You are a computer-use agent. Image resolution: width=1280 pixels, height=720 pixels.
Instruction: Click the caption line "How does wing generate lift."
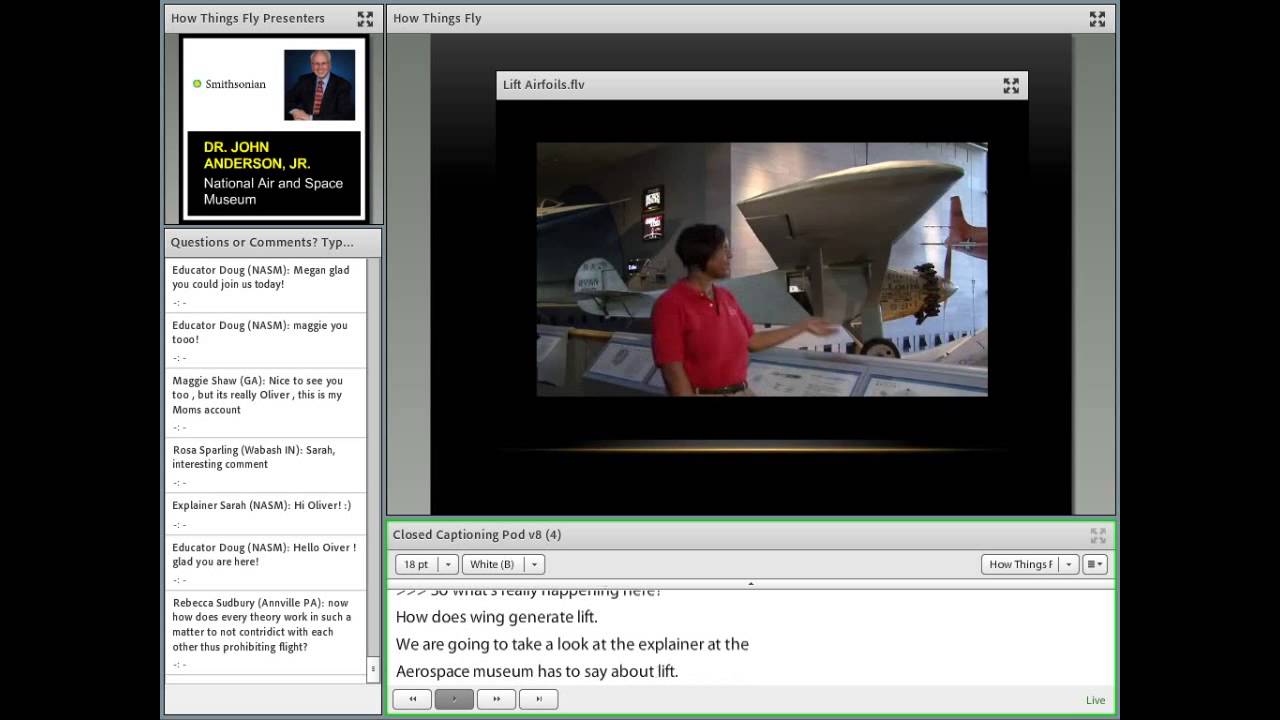click(497, 617)
